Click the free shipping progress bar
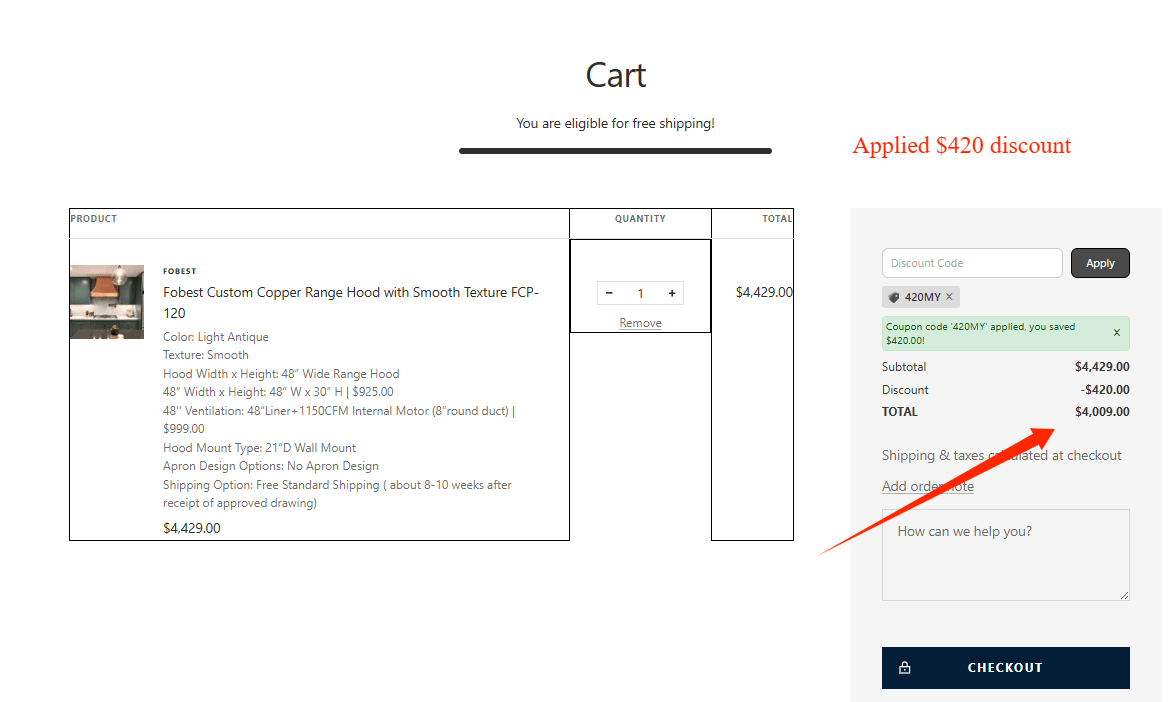The width and height of the screenshot is (1172, 702). [x=615, y=151]
